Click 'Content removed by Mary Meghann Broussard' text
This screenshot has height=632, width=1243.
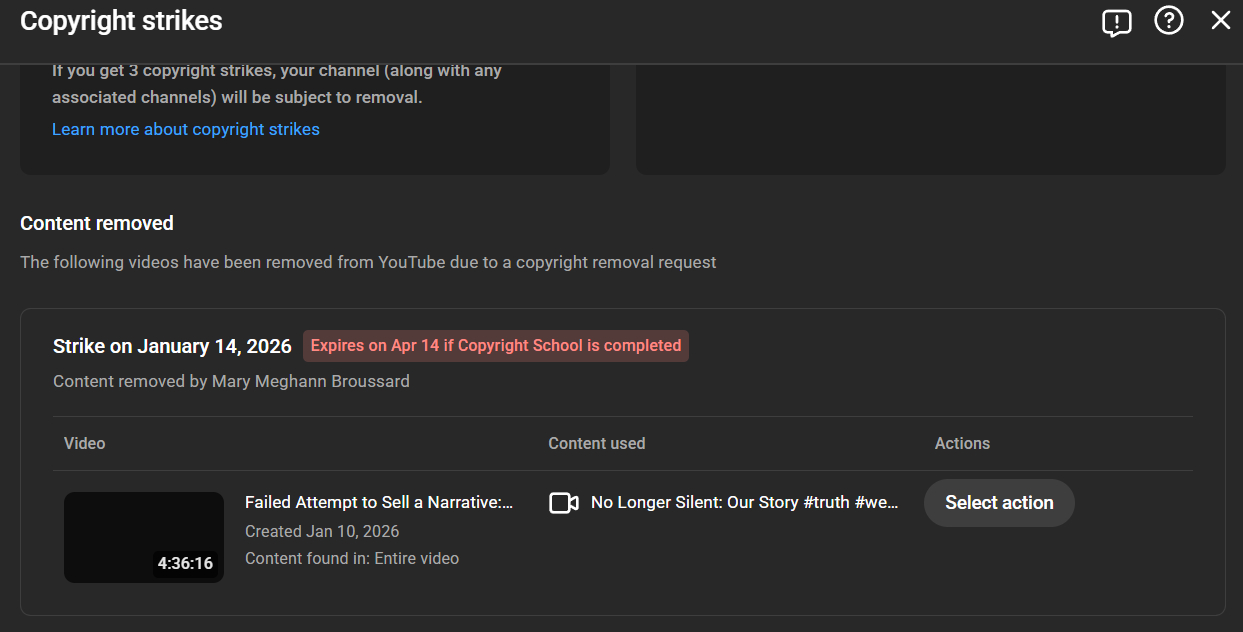tap(231, 381)
